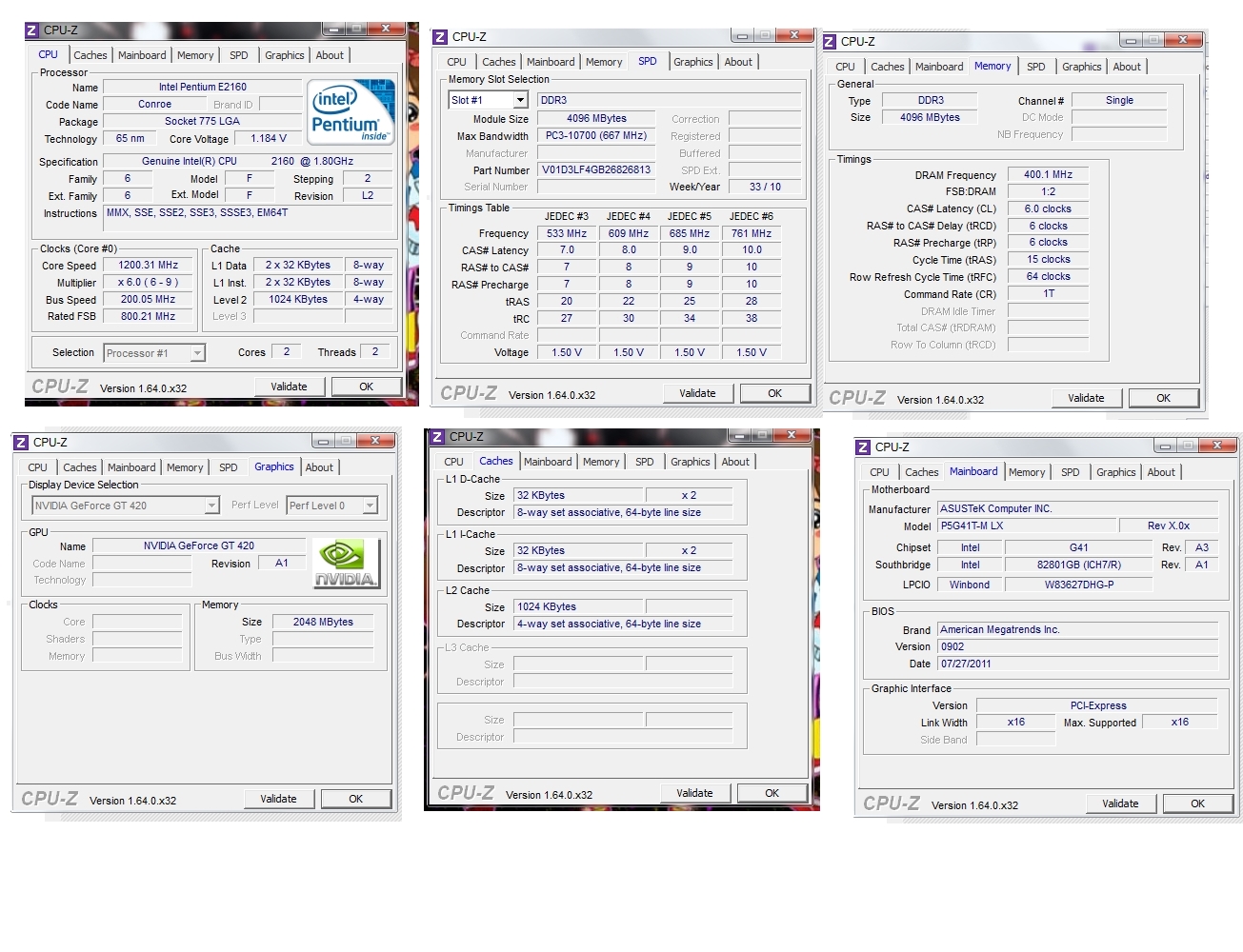The height and width of the screenshot is (952, 1243).
Task: Click CPU-Z title icon in Mainboard window
Action: tap(862, 447)
